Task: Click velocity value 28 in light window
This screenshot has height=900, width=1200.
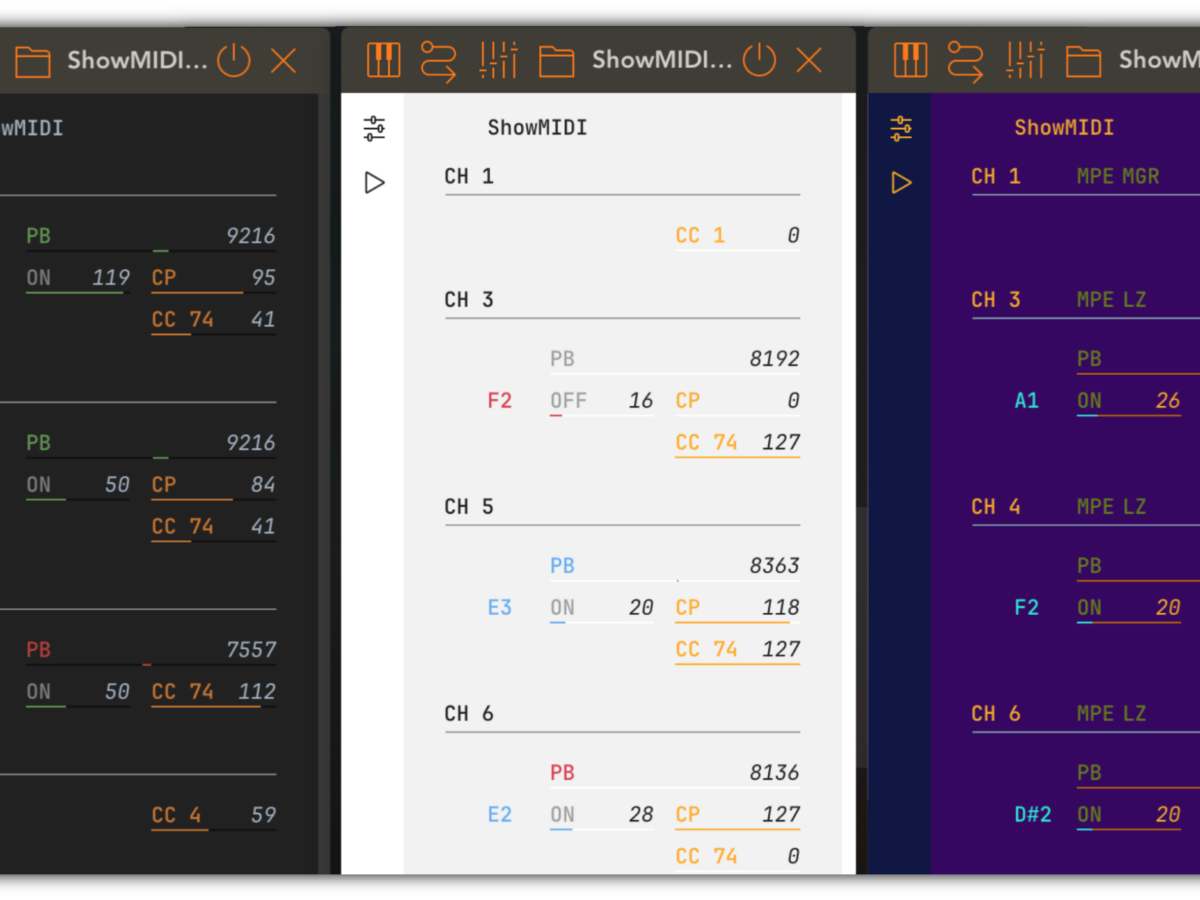Action: (x=641, y=815)
